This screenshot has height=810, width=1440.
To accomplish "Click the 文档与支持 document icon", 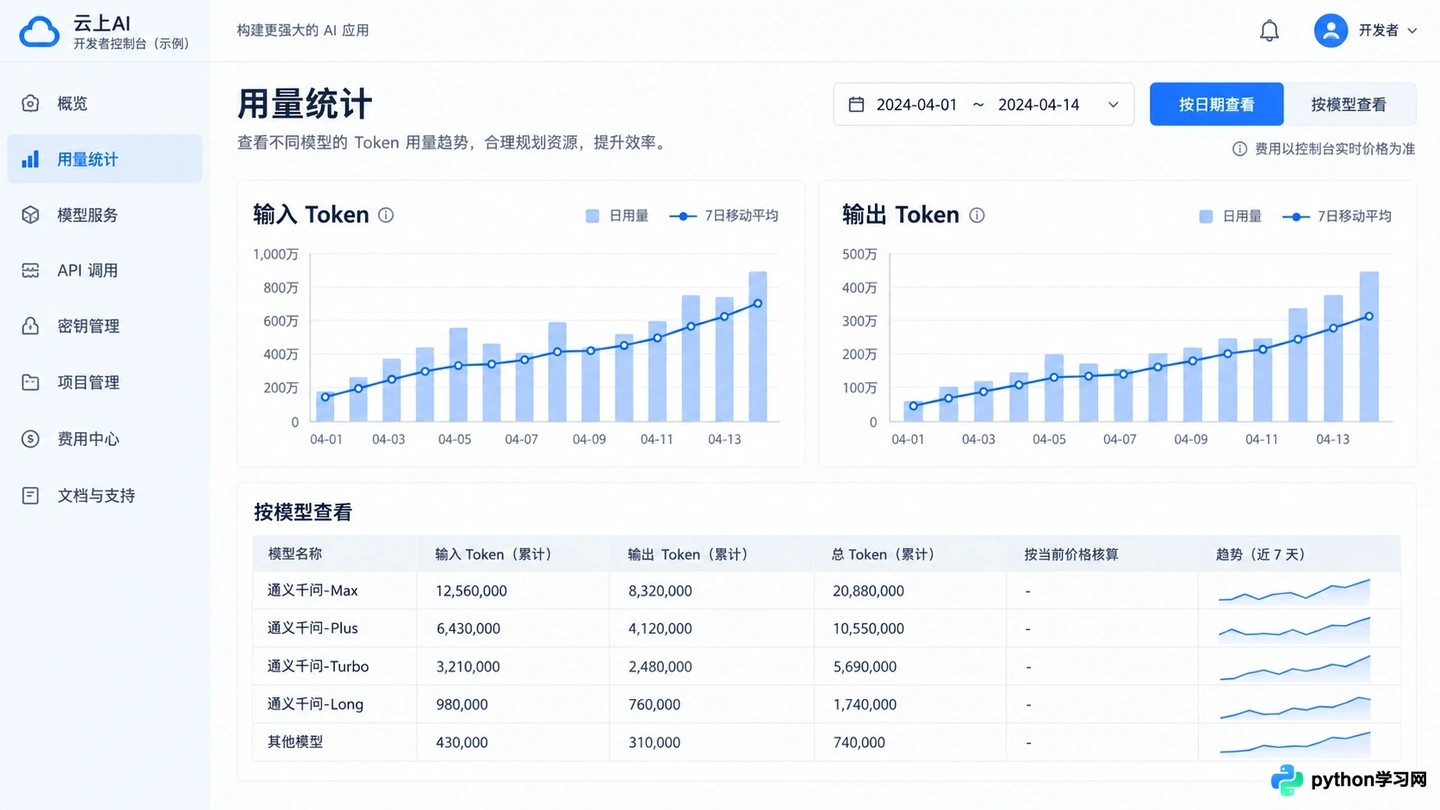I will 31,495.
